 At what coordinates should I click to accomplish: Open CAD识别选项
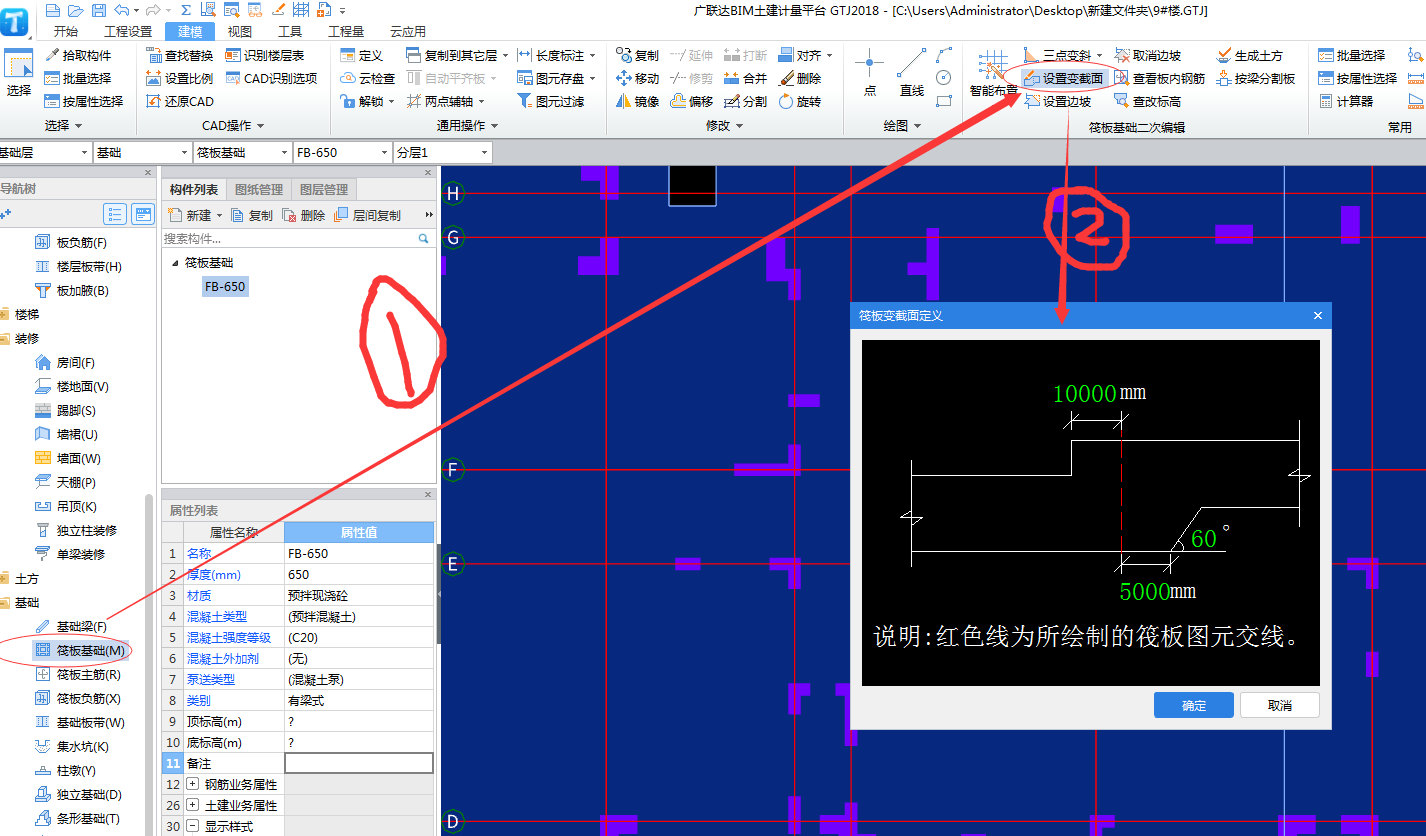271,78
